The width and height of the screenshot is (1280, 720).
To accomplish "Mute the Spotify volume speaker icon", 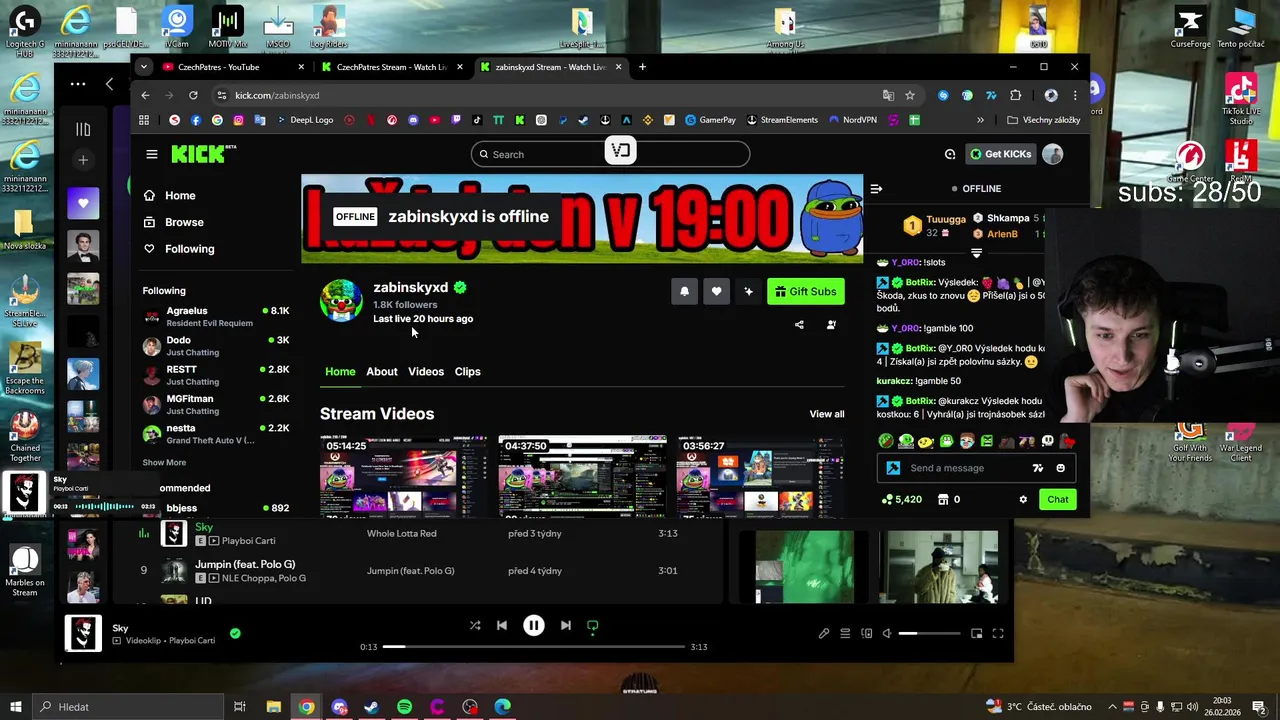I will 887,633.
